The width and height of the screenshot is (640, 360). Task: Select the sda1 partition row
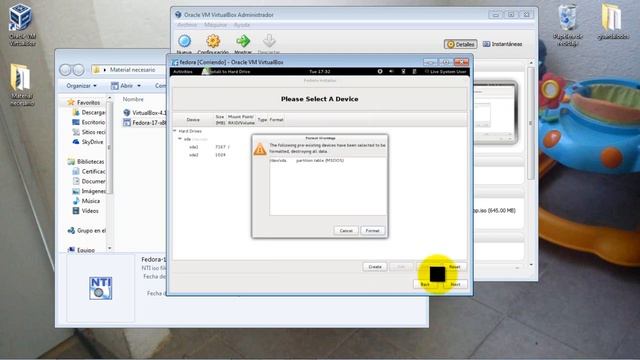point(320,147)
